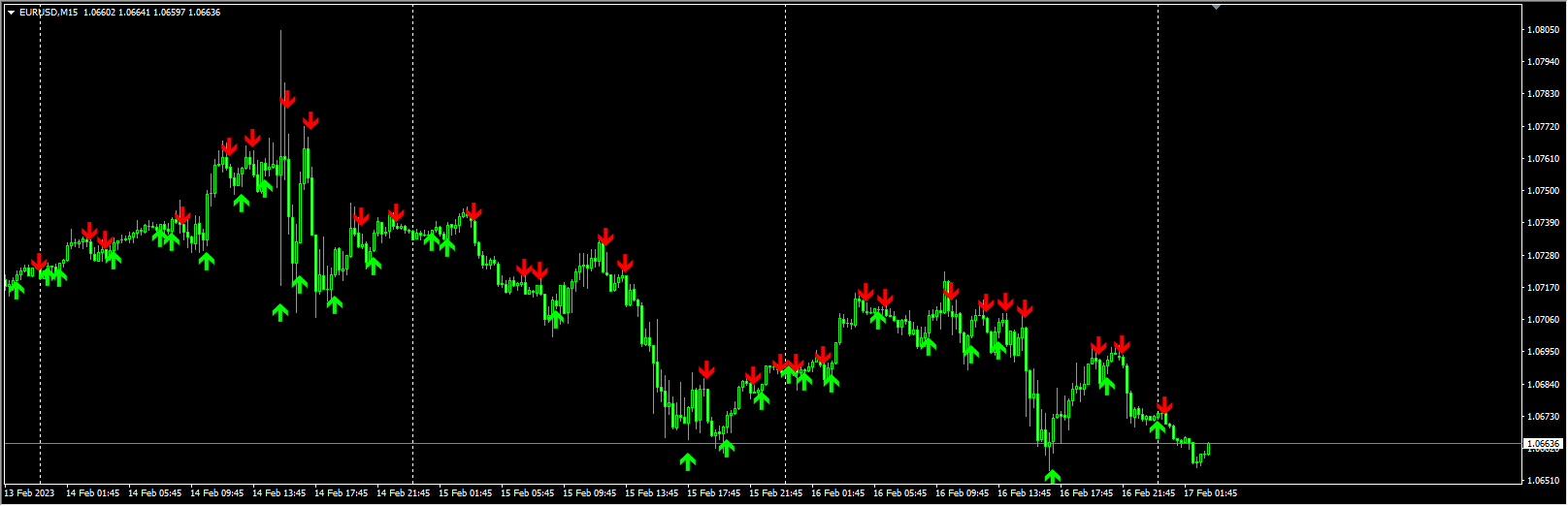Viewport: 1568px width, 506px height.
Task: Click the 1.06950 price scale label
Action: 1543,352
